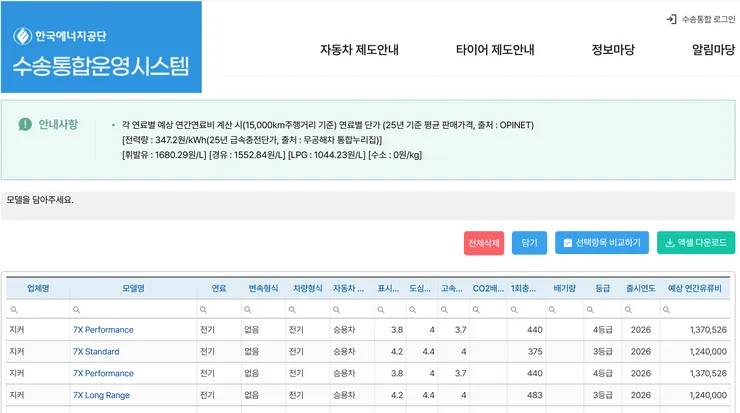
Task: Click 2026 in the 7X Standard row
Action: coord(641,352)
